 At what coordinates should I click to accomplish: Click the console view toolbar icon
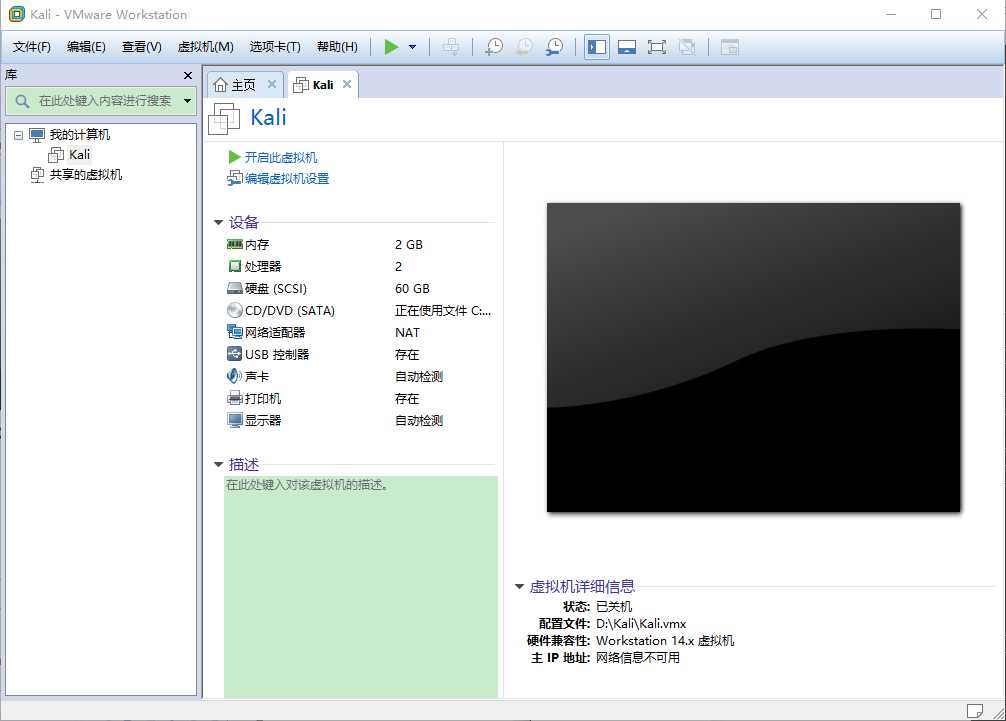coord(729,47)
